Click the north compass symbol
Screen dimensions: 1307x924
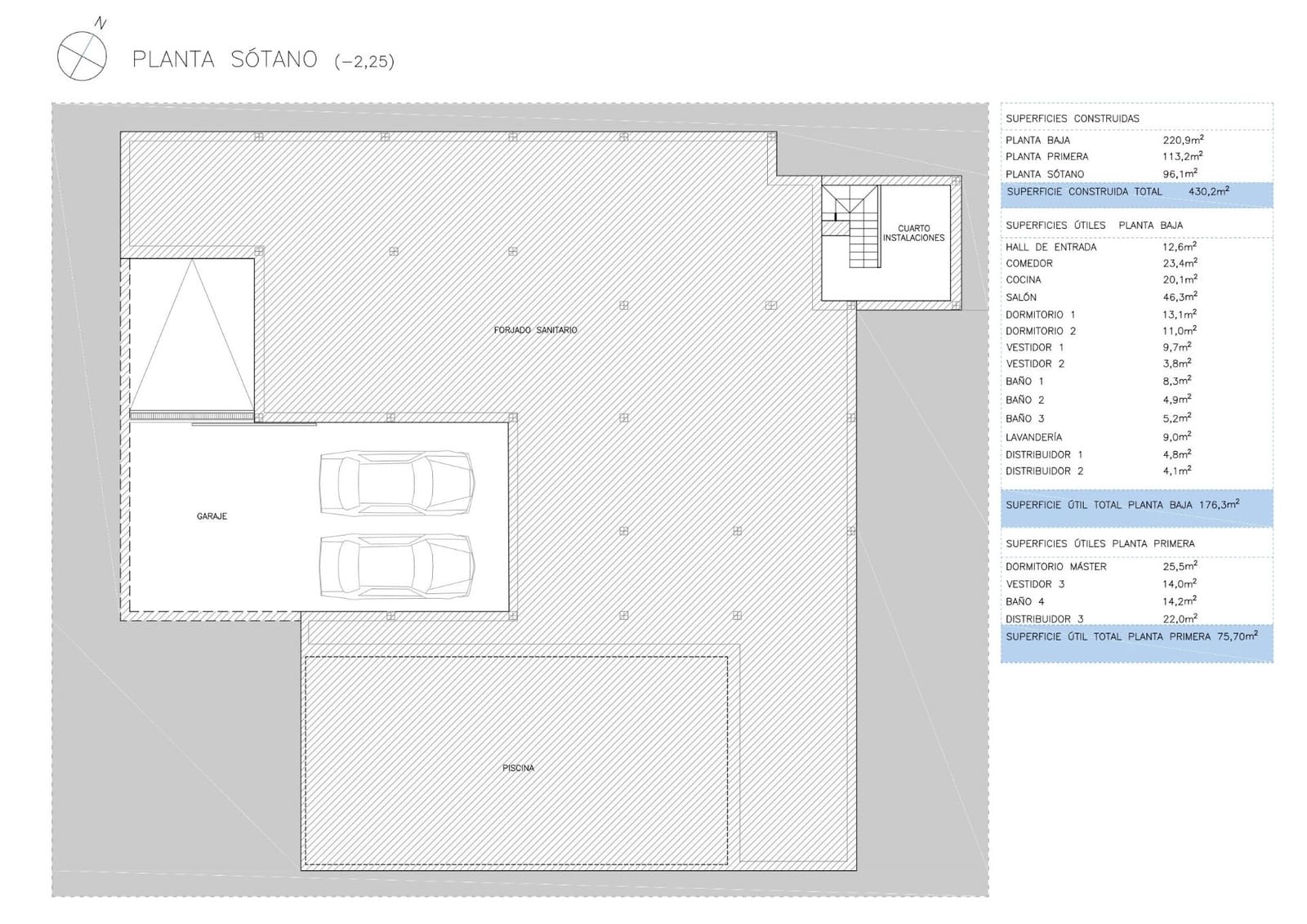pos(82,56)
